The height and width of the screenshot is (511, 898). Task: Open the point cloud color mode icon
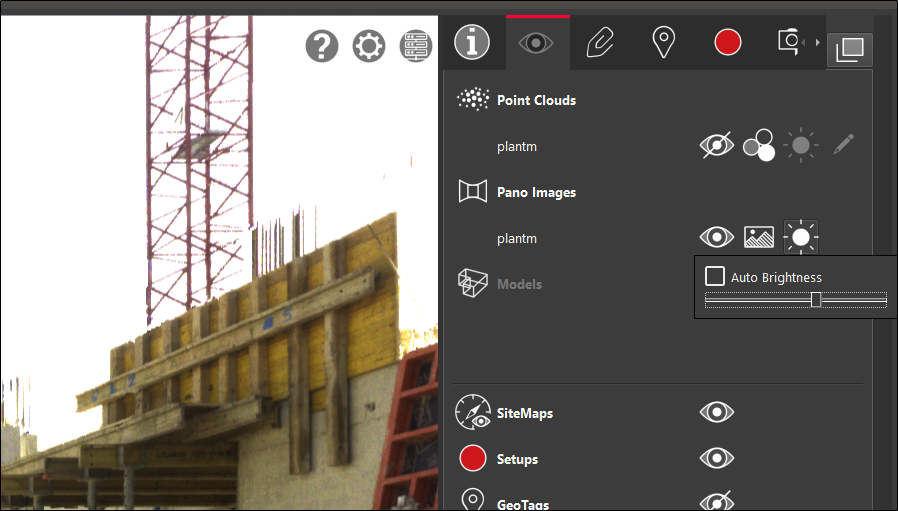pyautogui.click(x=758, y=146)
